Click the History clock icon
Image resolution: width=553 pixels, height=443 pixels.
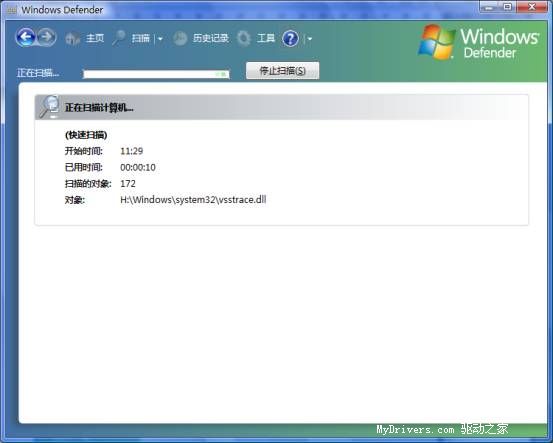[x=180, y=38]
